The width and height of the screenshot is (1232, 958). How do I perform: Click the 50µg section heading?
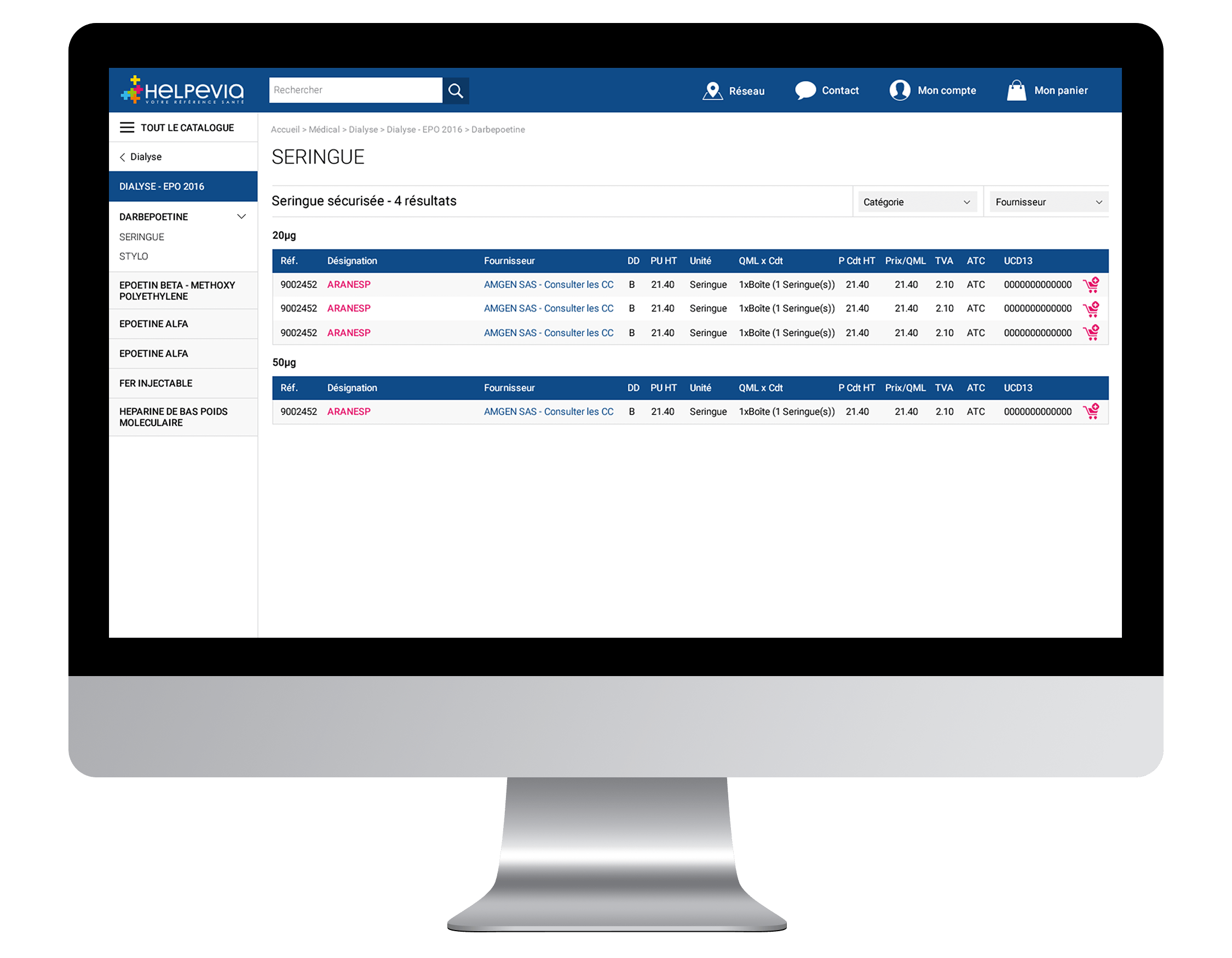(x=284, y=362)
